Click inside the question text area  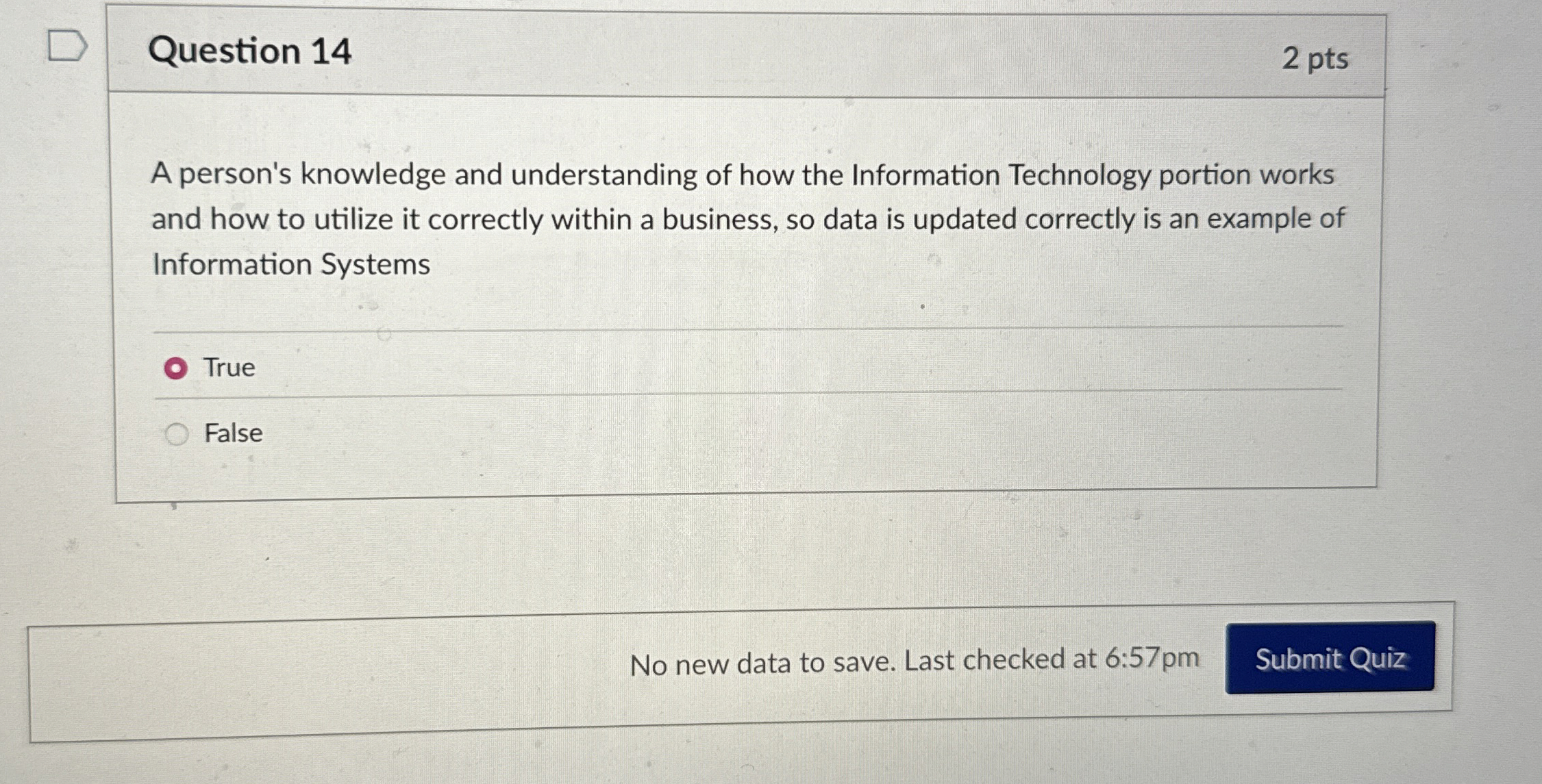[747, 219]
